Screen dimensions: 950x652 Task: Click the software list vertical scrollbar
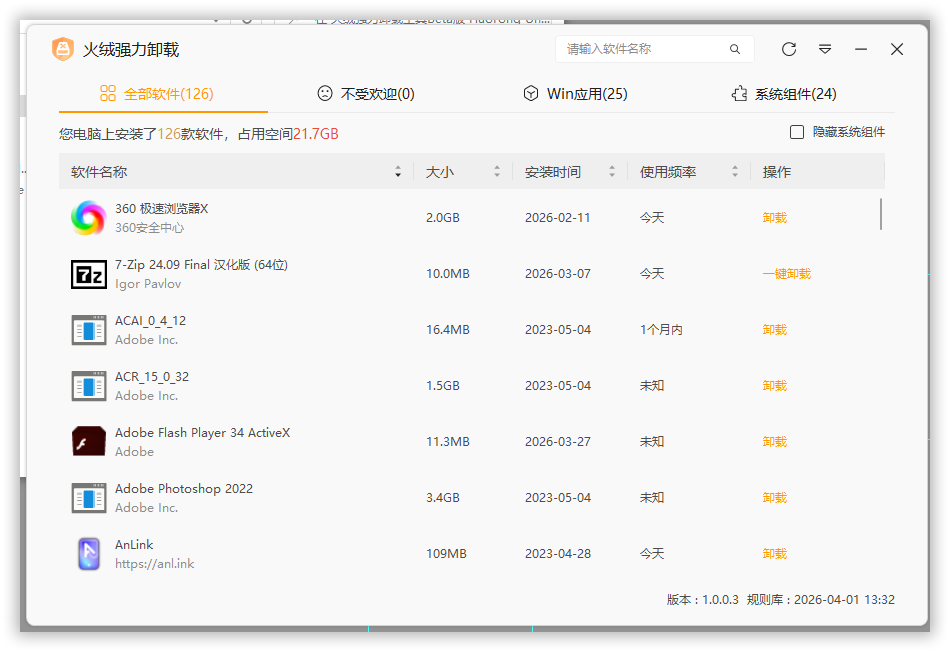881,214
